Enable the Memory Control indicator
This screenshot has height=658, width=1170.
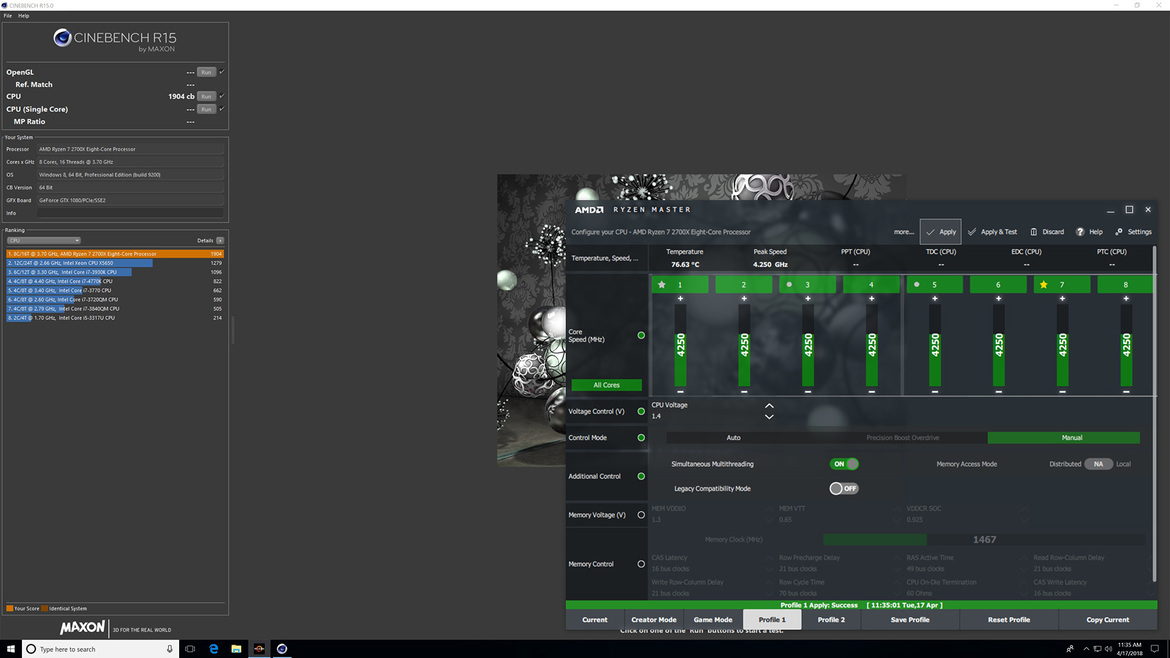[641, 564]
